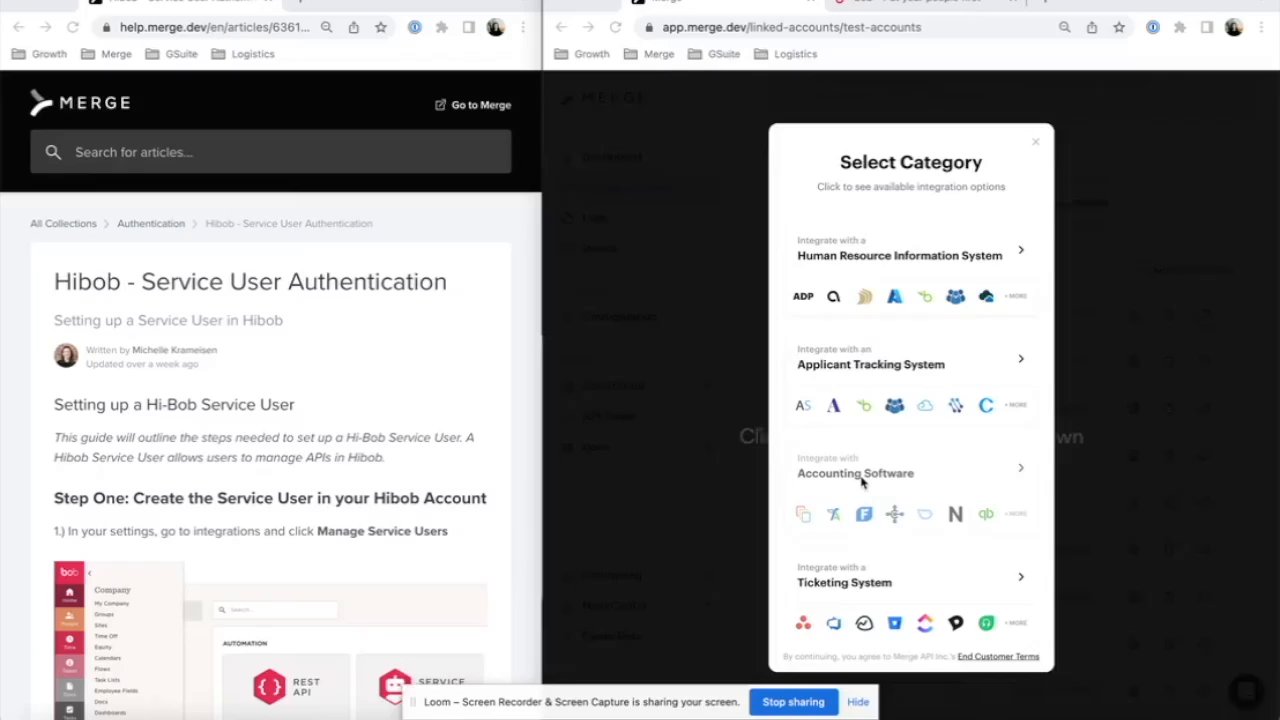Expand the Ticketing System category arrow
Image resolution: width=1280 pixels, height=720 pixels.
tap(1021, 576)
